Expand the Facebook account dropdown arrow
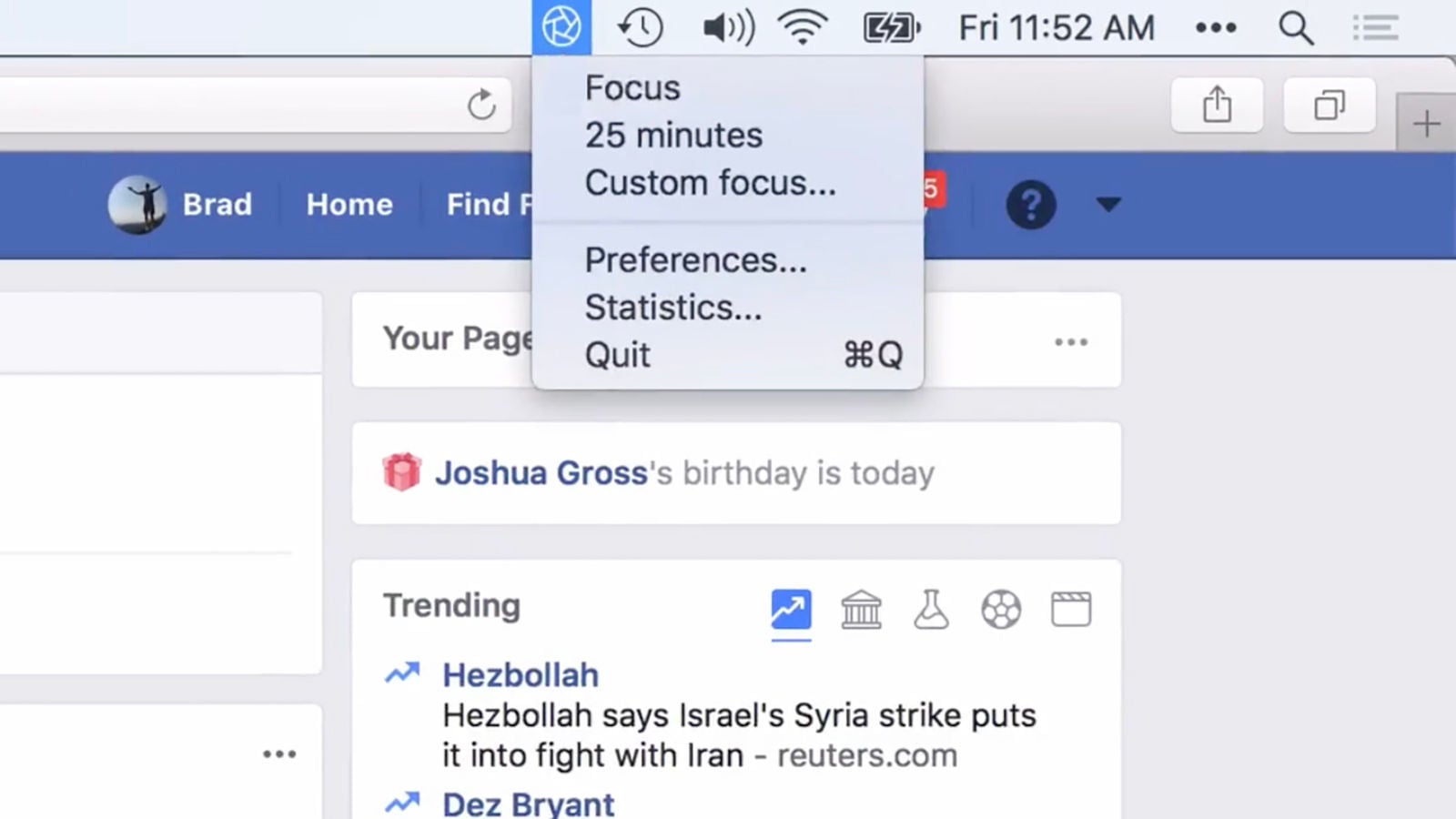Viewport: 1456px width, 819px height. pyautogui.click(x=1108, y=204)
